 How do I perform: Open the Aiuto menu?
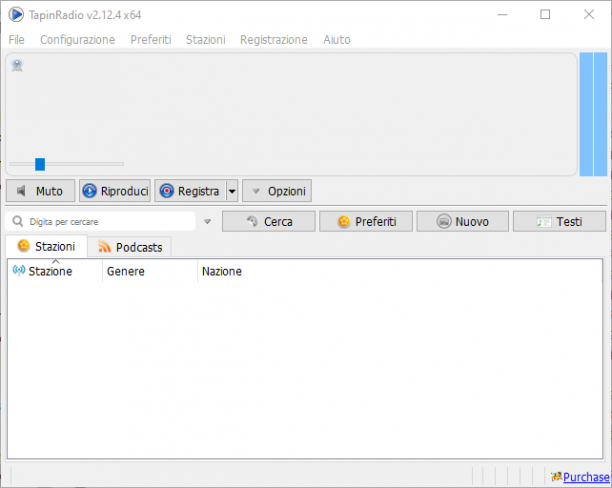[337, 39]
